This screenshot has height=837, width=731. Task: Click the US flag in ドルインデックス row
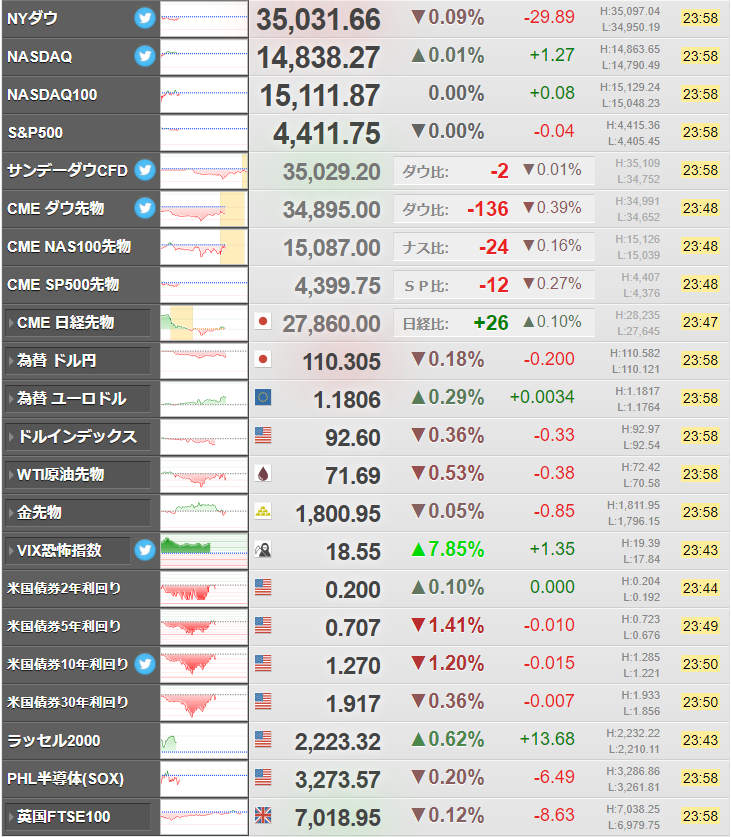point(263,436)
